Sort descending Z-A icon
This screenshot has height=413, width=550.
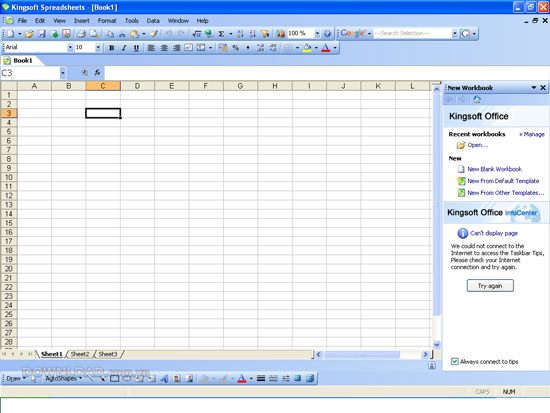pos(253,34)
